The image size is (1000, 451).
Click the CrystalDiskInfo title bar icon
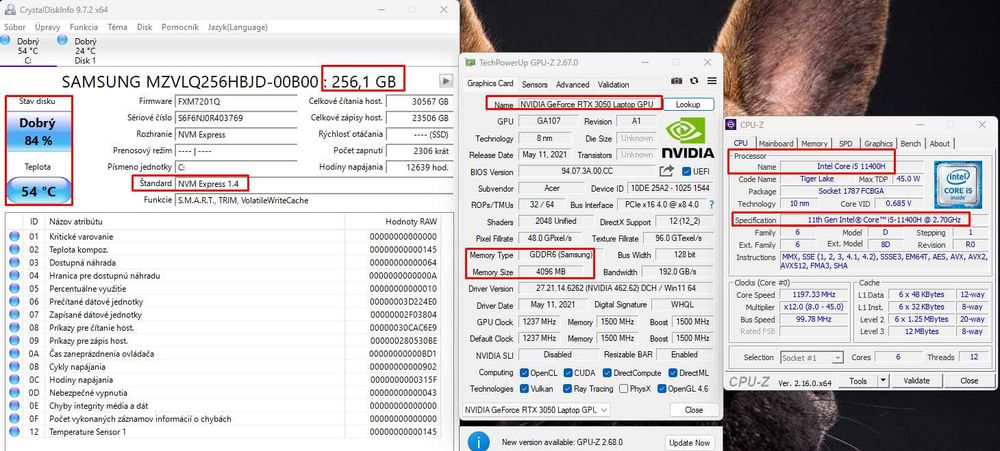tap(11, 10)
